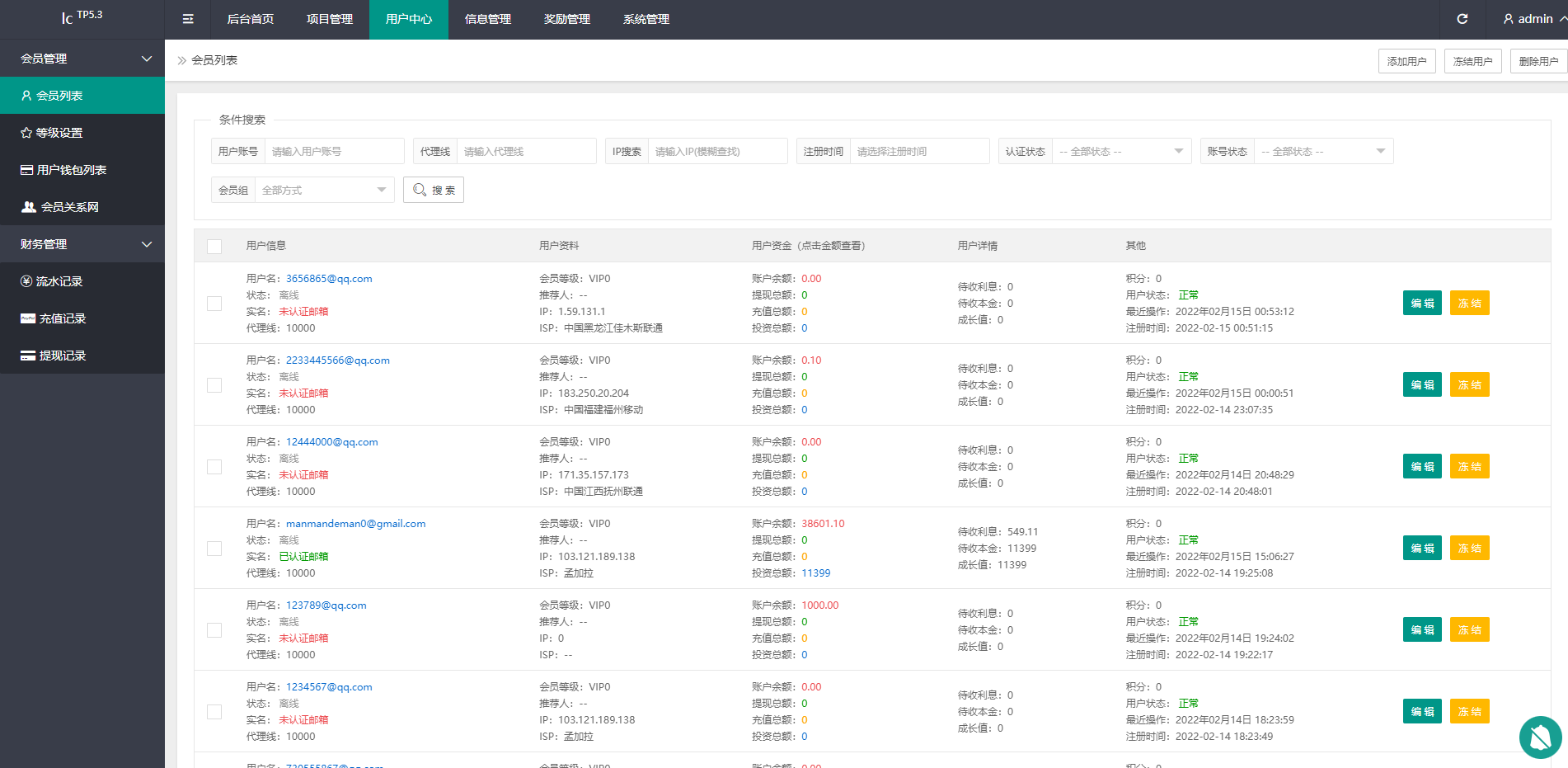Click the 等级设置 star icon in sidebar

[26, 133]
